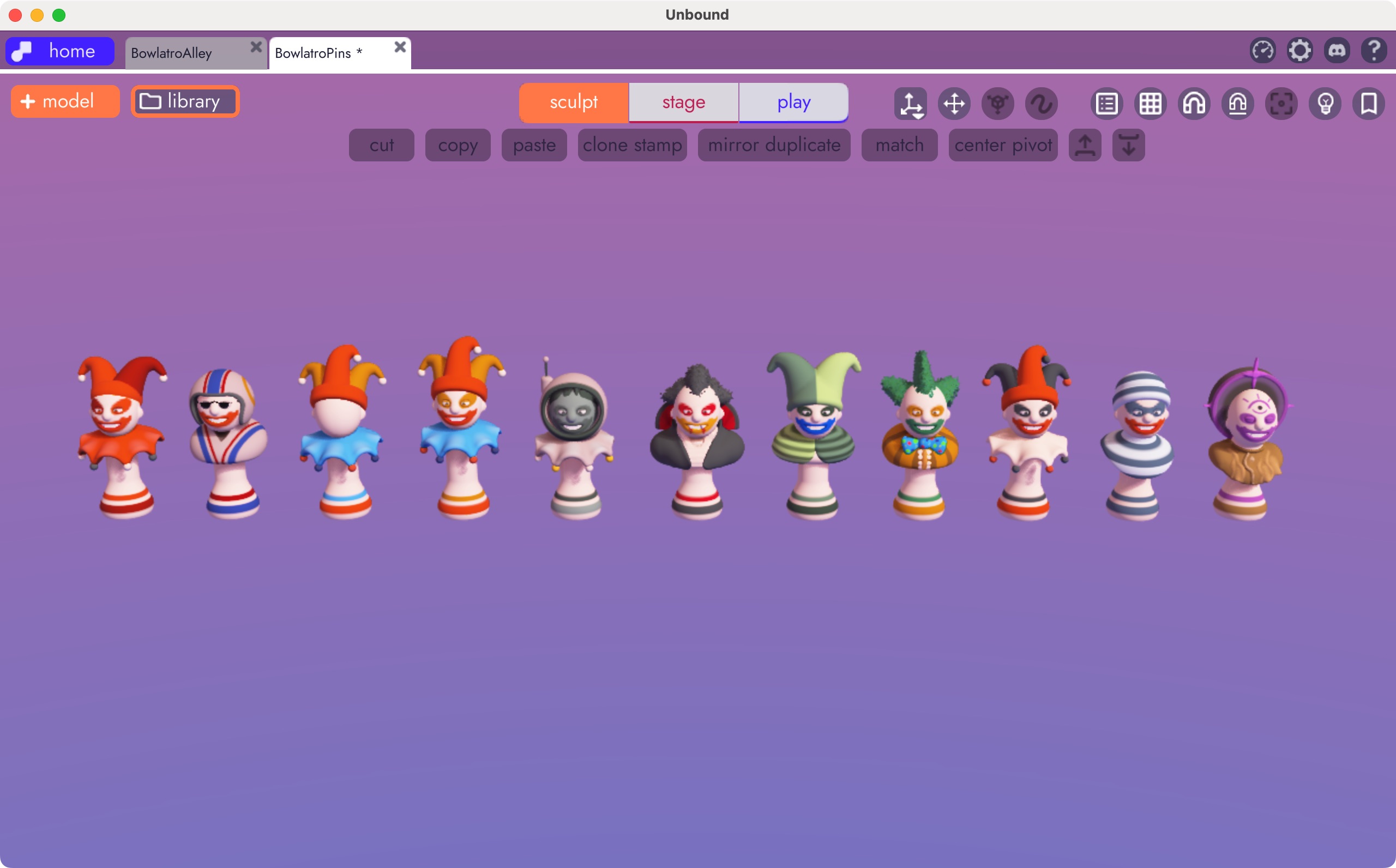
Task: Toggle the grid display icon
Action: pyautogui.click(x=1150, y=104)
